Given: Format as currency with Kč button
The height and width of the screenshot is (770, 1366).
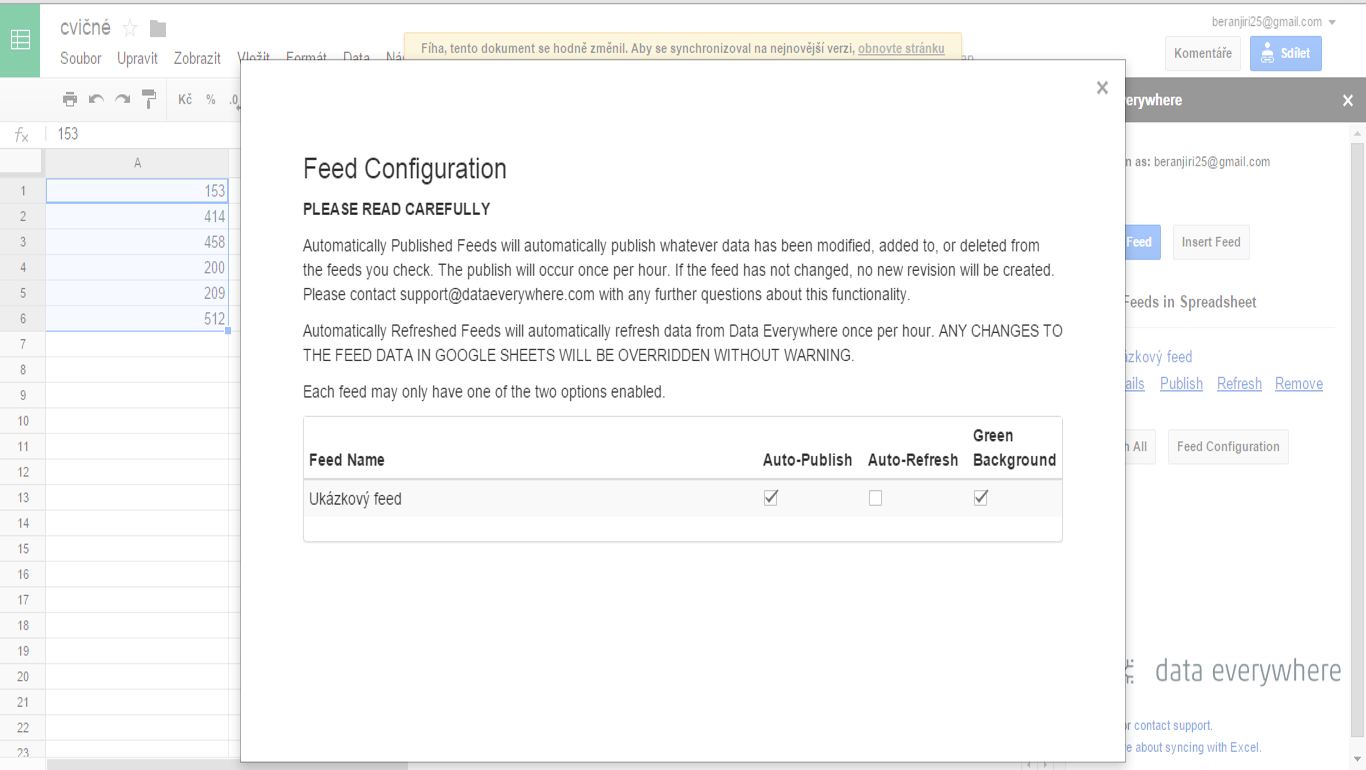Looking at the screenshot, I should [185, 99].
